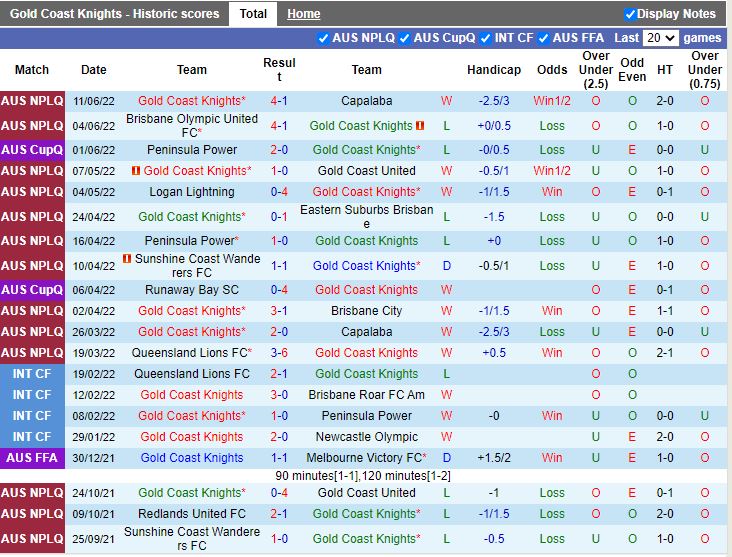Screen dimensions: 732x557
Task: Click the AUS FFA league cell, 30/12/21
Action: [32, 458]
